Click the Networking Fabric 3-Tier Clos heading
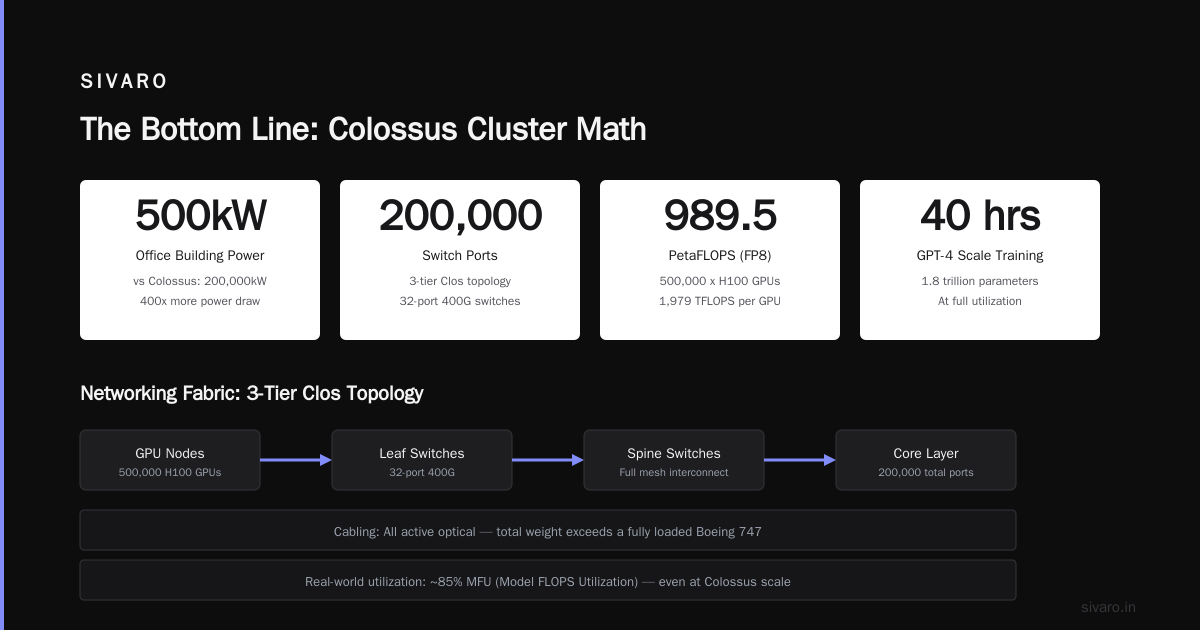This screenshot has width=1200, height=630. [252, 393]
